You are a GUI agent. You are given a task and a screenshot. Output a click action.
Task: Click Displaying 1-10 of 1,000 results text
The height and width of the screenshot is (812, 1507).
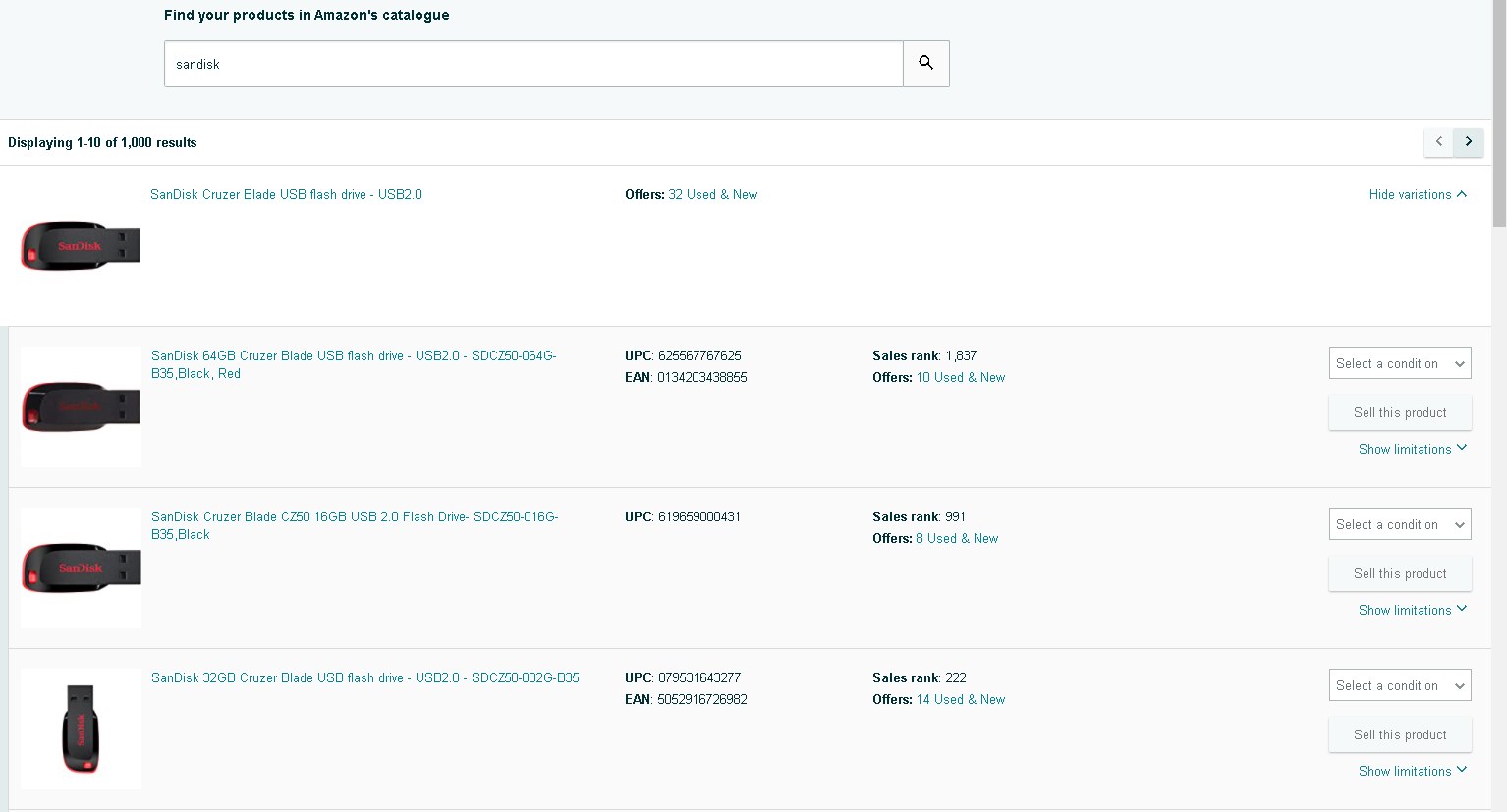102,142
